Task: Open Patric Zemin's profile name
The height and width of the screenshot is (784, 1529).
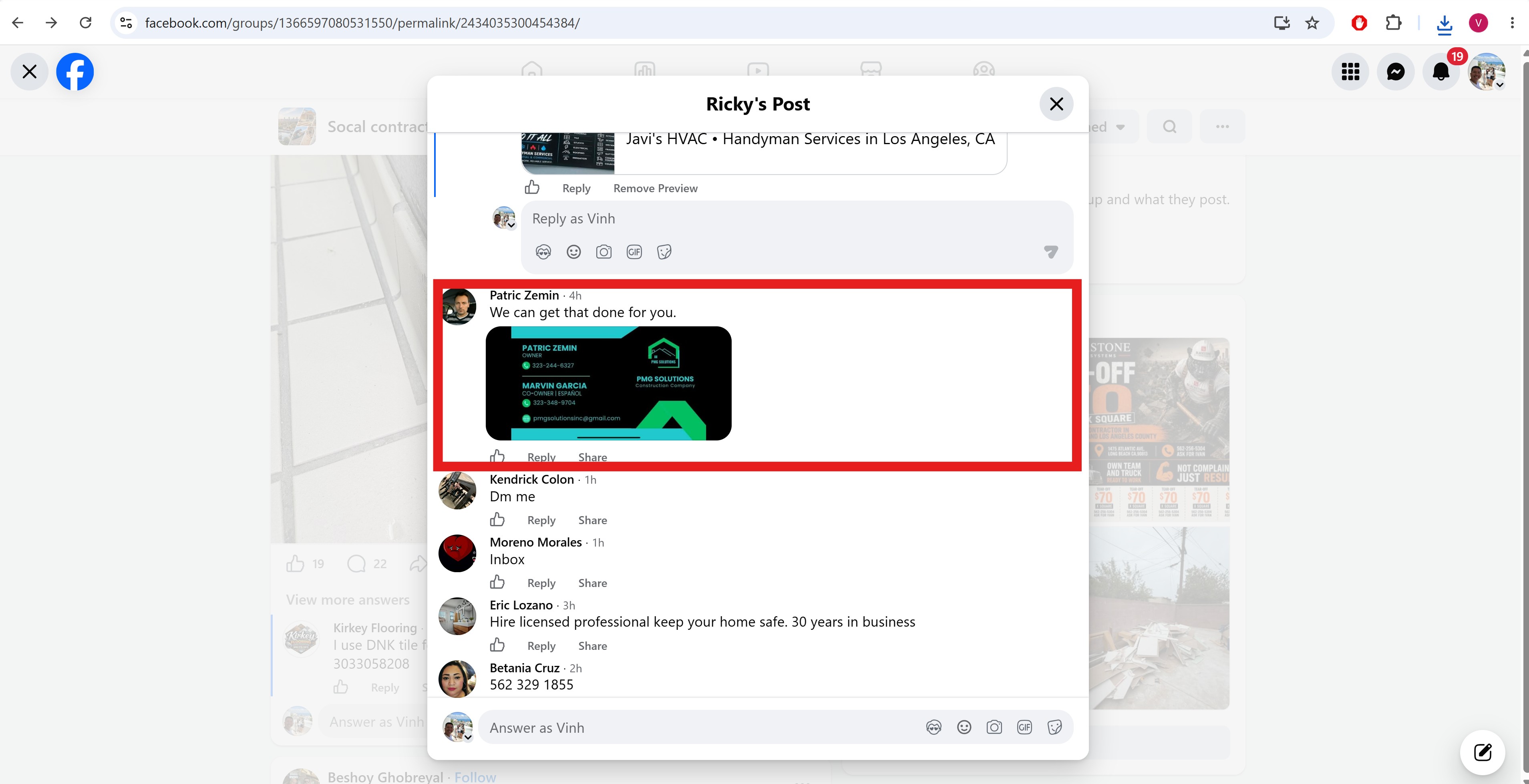Action: point(524,295)
